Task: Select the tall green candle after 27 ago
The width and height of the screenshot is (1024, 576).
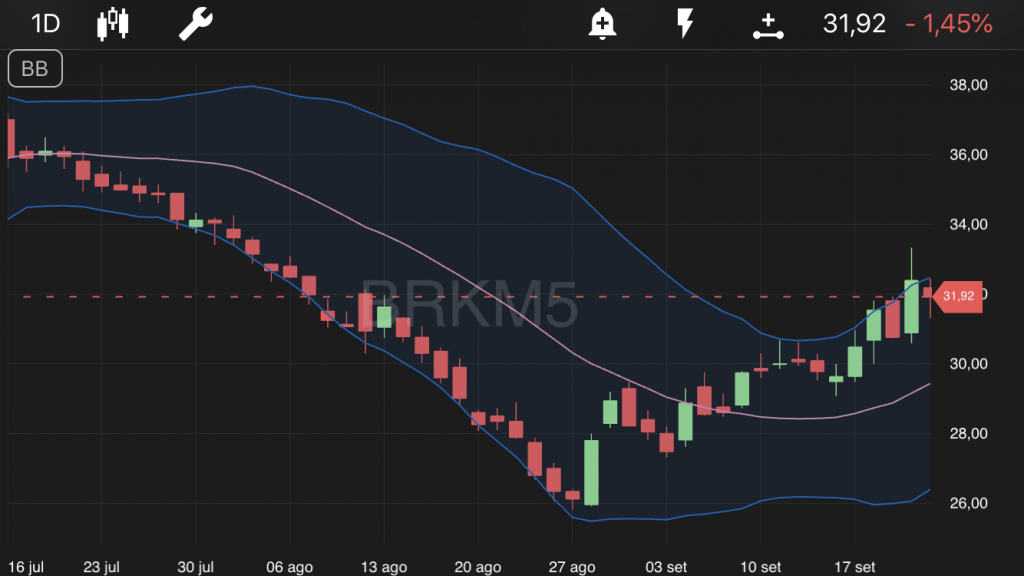Action: coord(591,472)
